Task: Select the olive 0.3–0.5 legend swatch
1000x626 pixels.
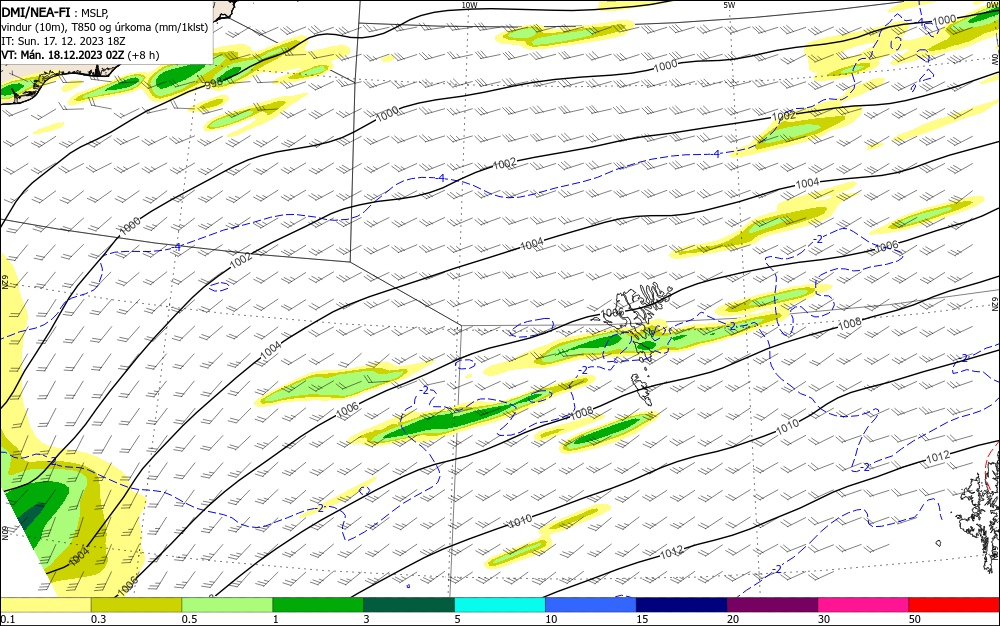Action: coord(136,605)
